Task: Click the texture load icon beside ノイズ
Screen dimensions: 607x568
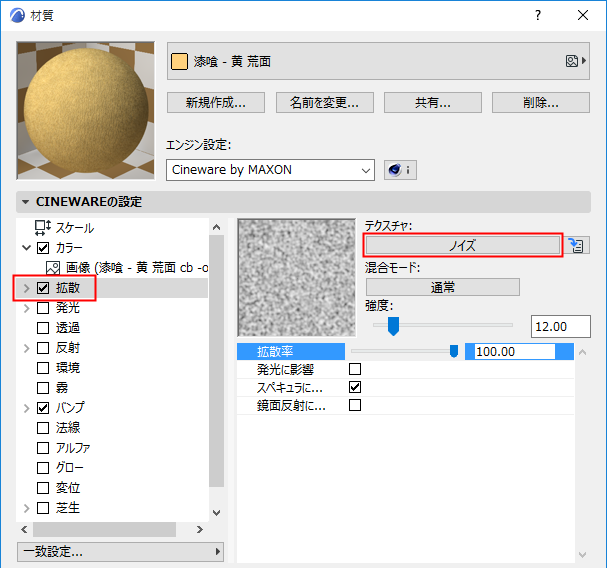Action: click(576, 245)
